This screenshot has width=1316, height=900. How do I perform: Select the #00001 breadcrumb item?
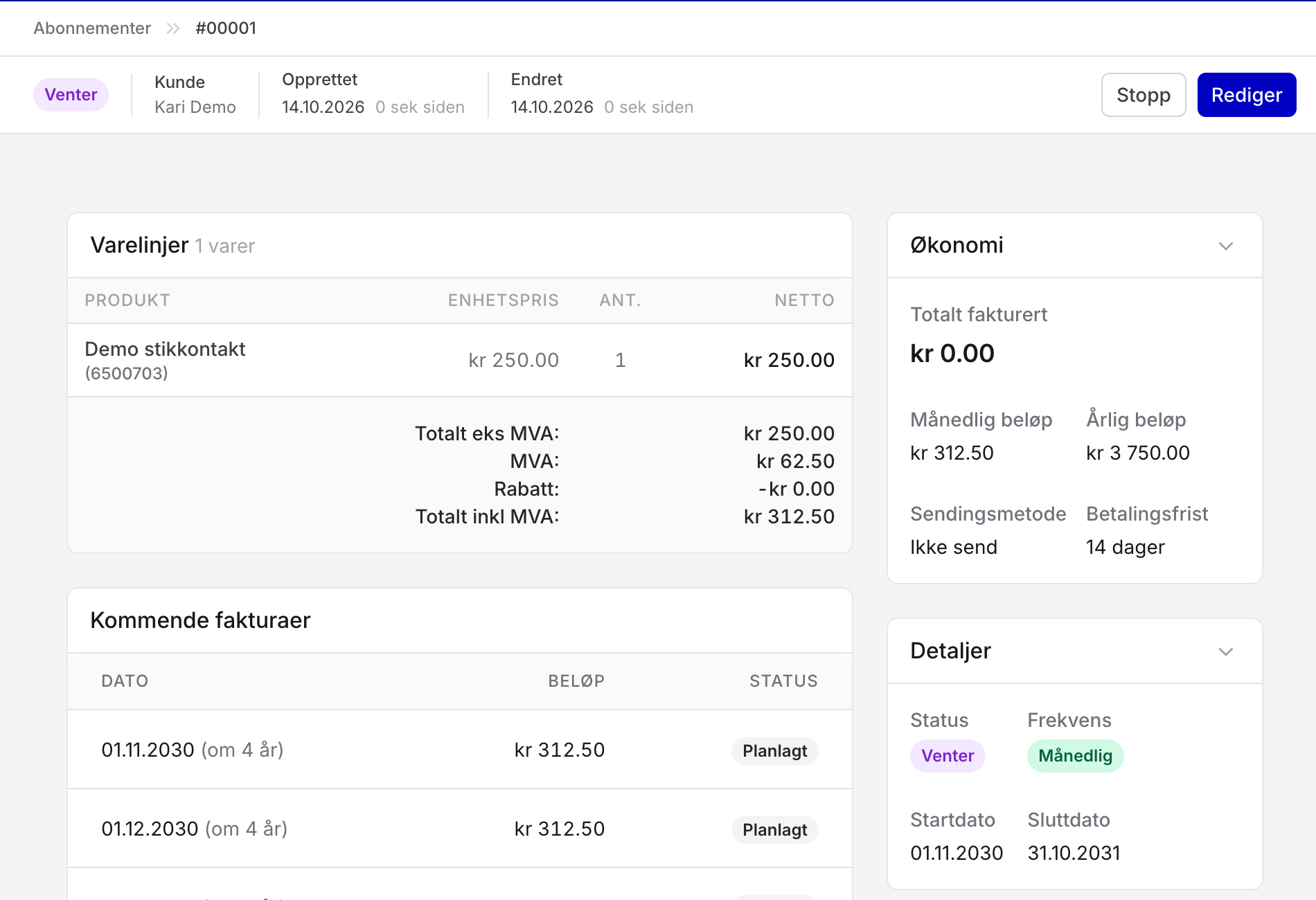226,28
